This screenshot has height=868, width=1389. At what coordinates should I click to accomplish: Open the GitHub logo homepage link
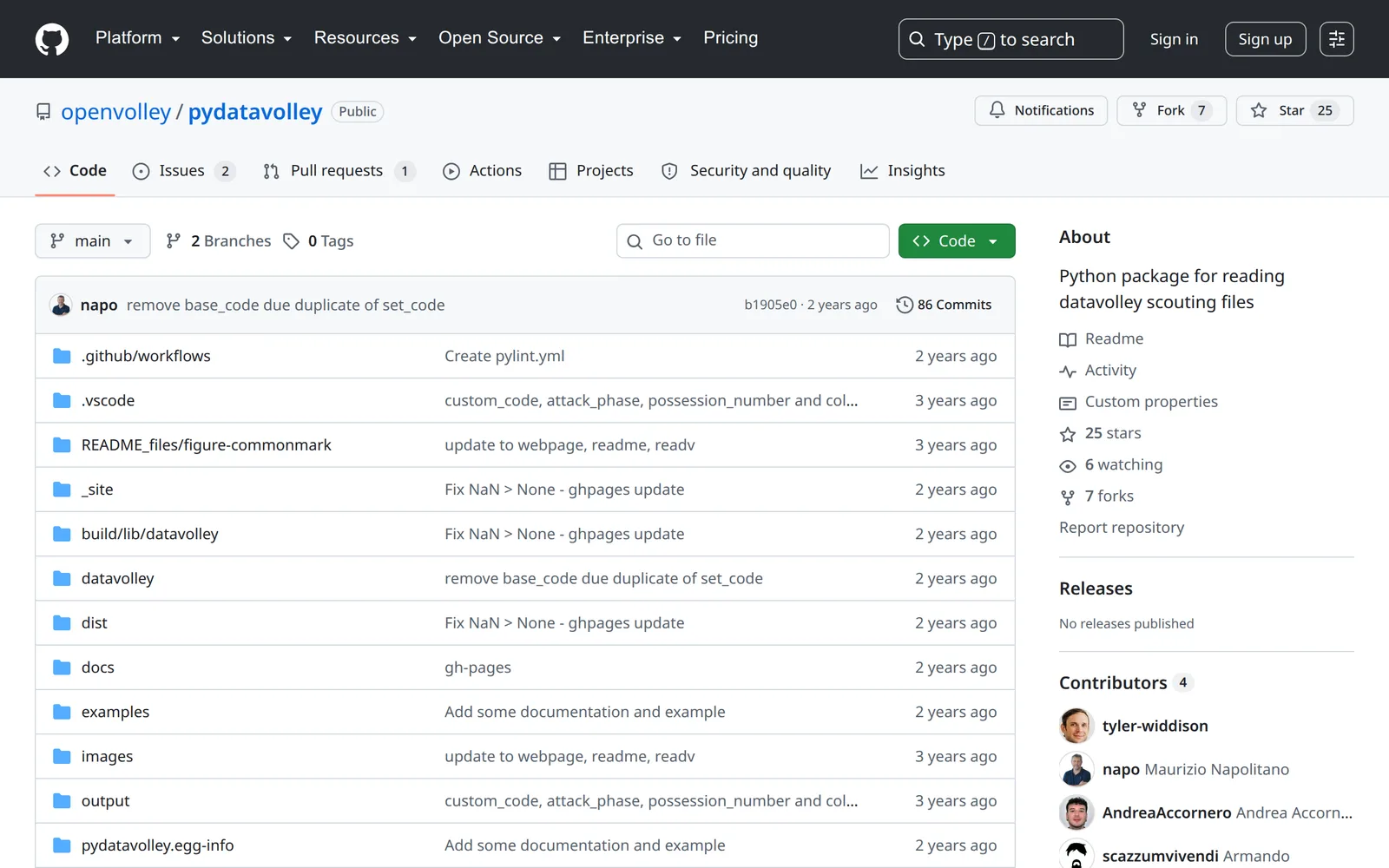tap(52, 39)
